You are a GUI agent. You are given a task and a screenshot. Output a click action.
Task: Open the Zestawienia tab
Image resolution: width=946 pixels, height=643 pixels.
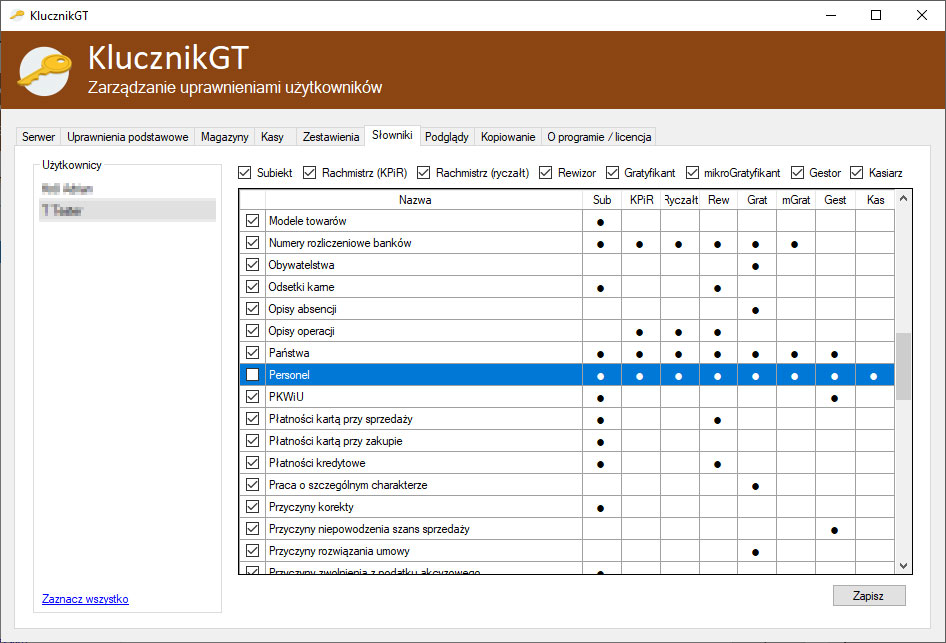click(331, 137)
